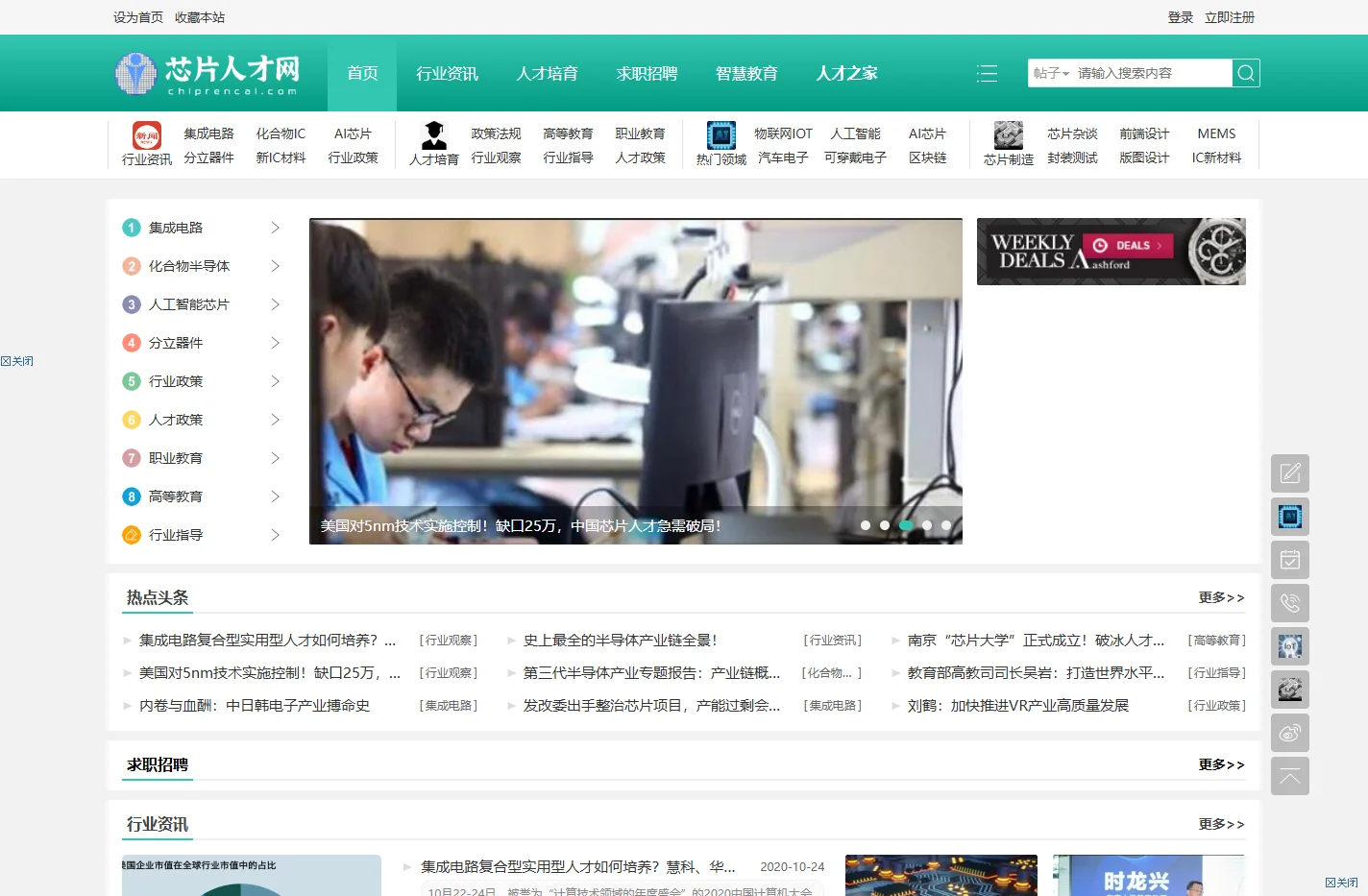Click the pencil edit icon in right sidebar

(x=1290, y=473)
